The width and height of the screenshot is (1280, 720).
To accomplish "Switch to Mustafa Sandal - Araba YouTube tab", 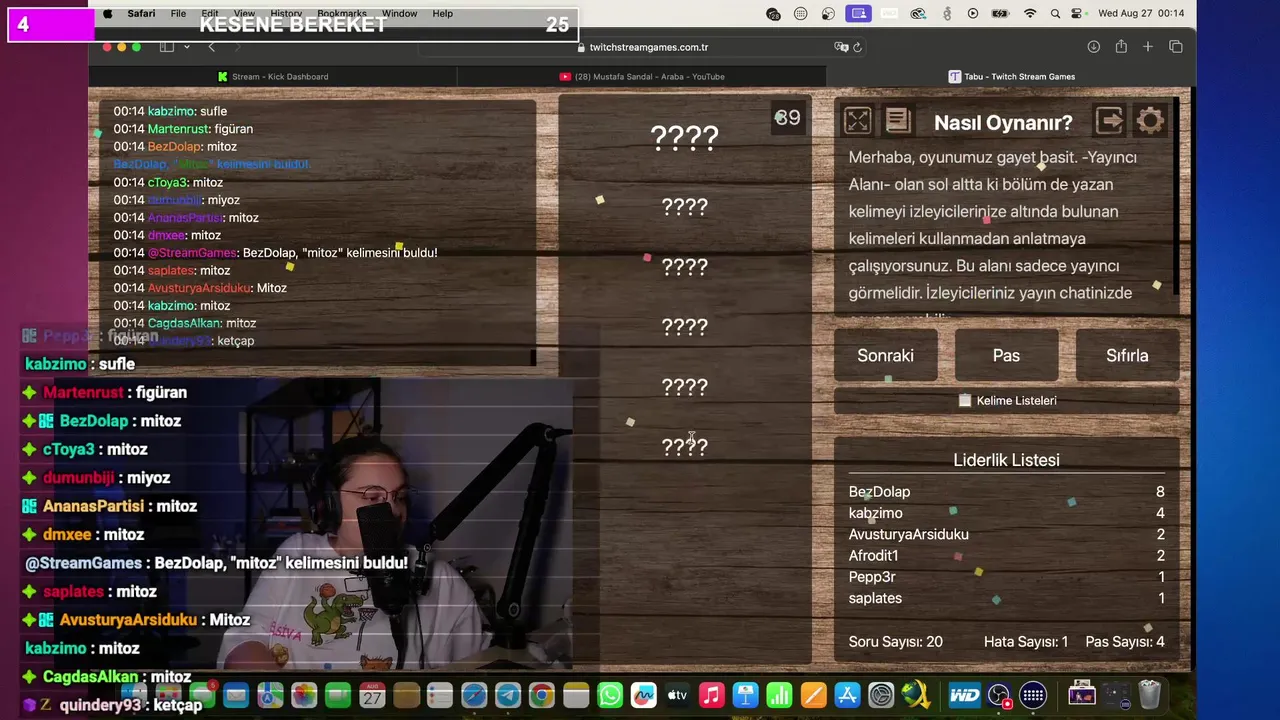I will click(642, 76).
